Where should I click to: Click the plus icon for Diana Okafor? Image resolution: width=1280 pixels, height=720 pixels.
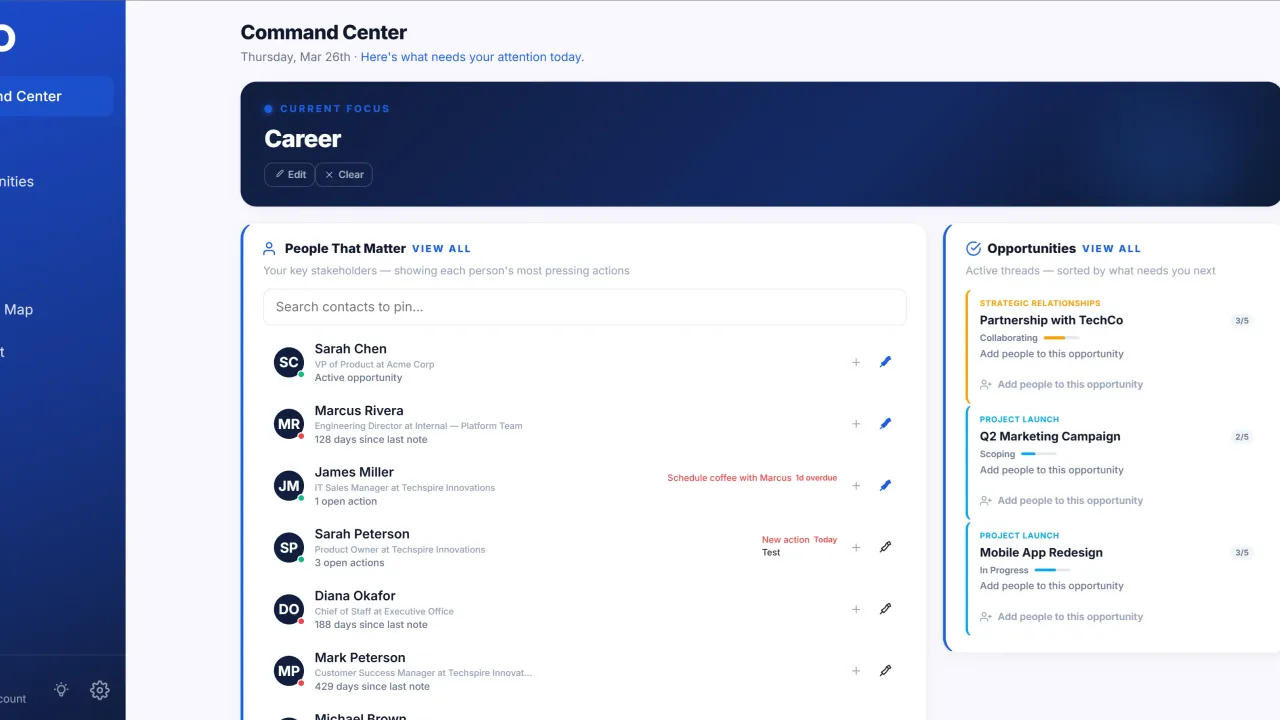856,610
